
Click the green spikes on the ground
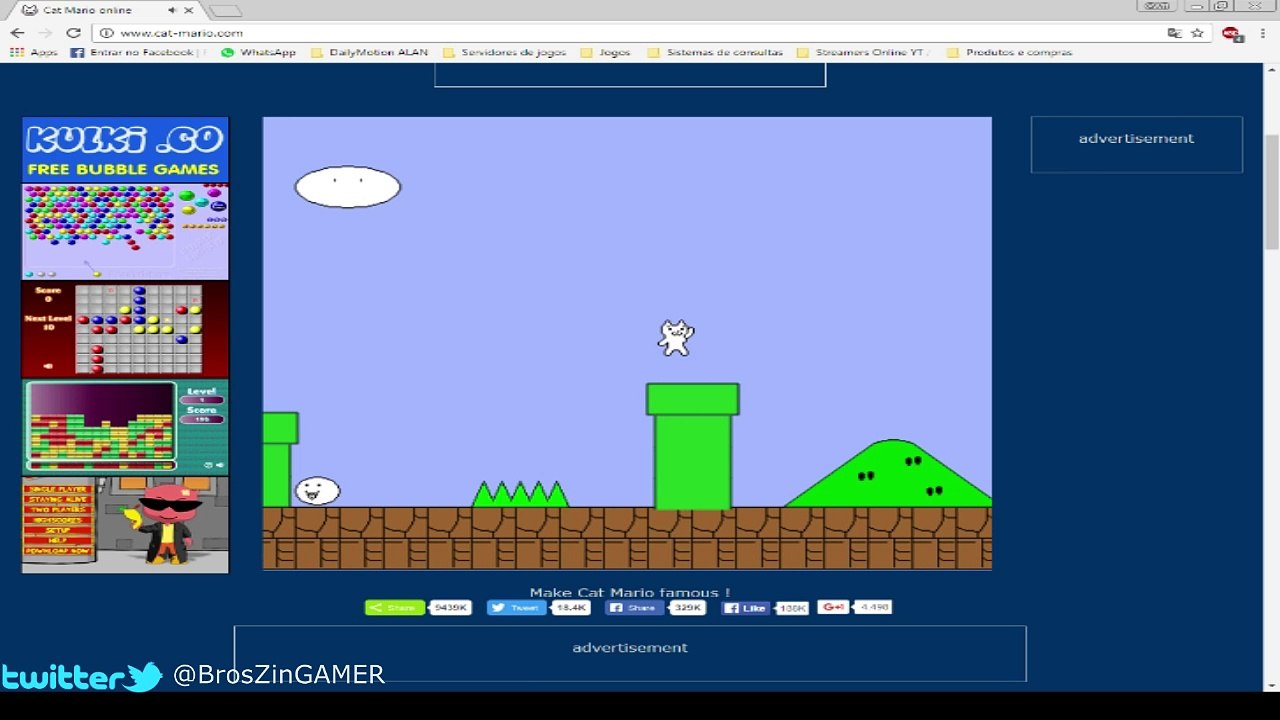[520, 494]
